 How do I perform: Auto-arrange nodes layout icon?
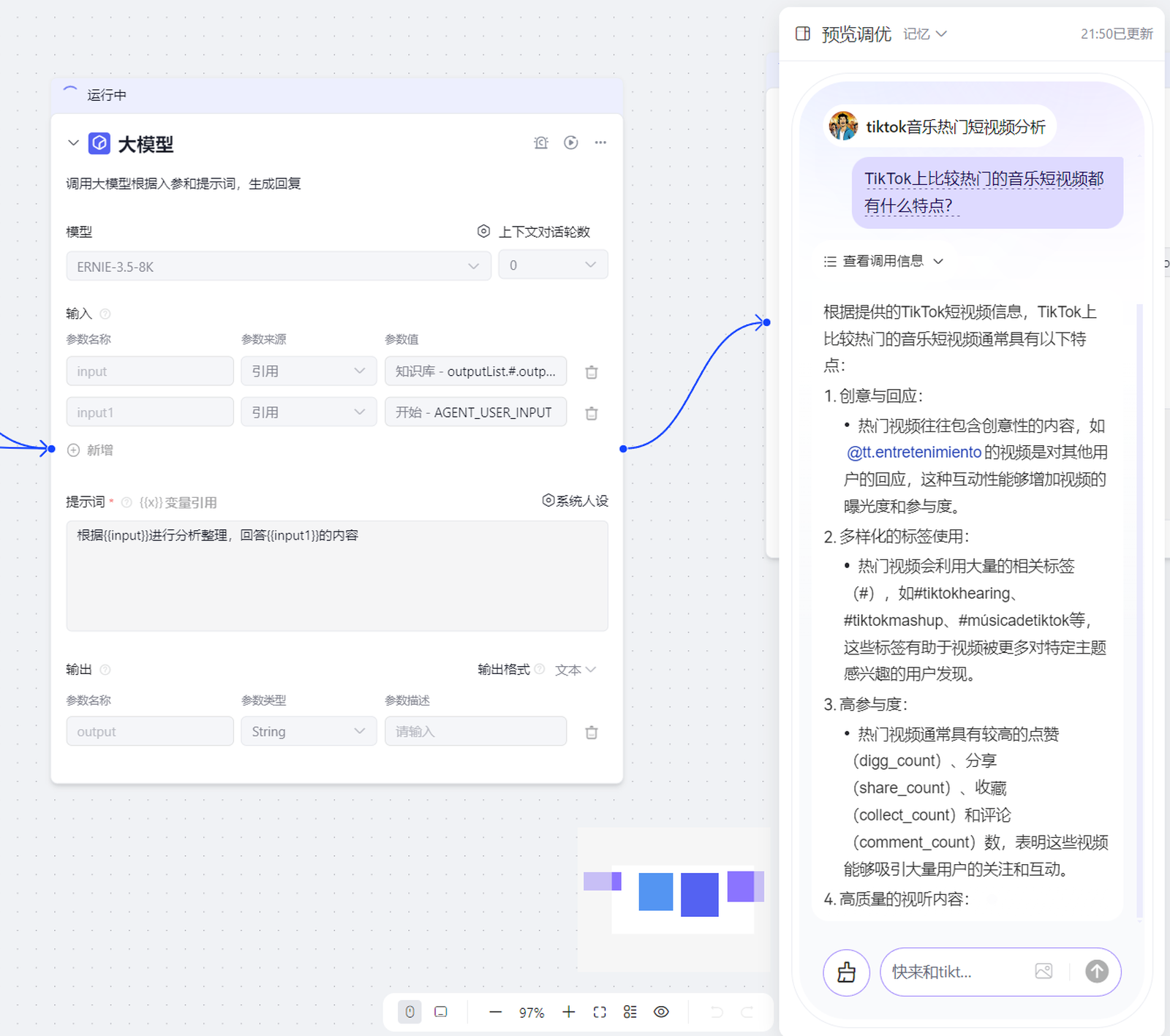pos(630,1012)
